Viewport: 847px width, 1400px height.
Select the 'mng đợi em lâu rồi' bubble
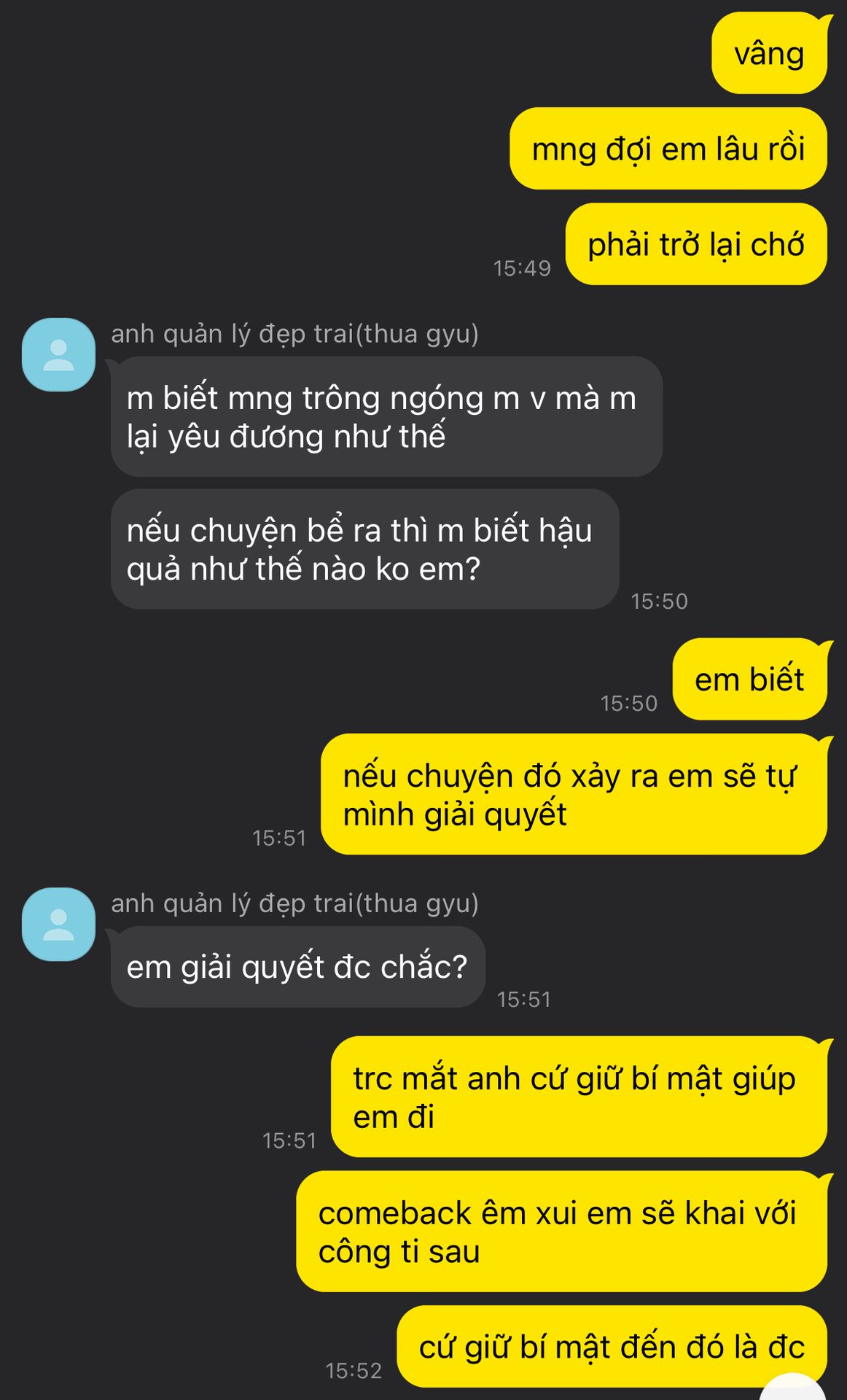coord(668,149)
